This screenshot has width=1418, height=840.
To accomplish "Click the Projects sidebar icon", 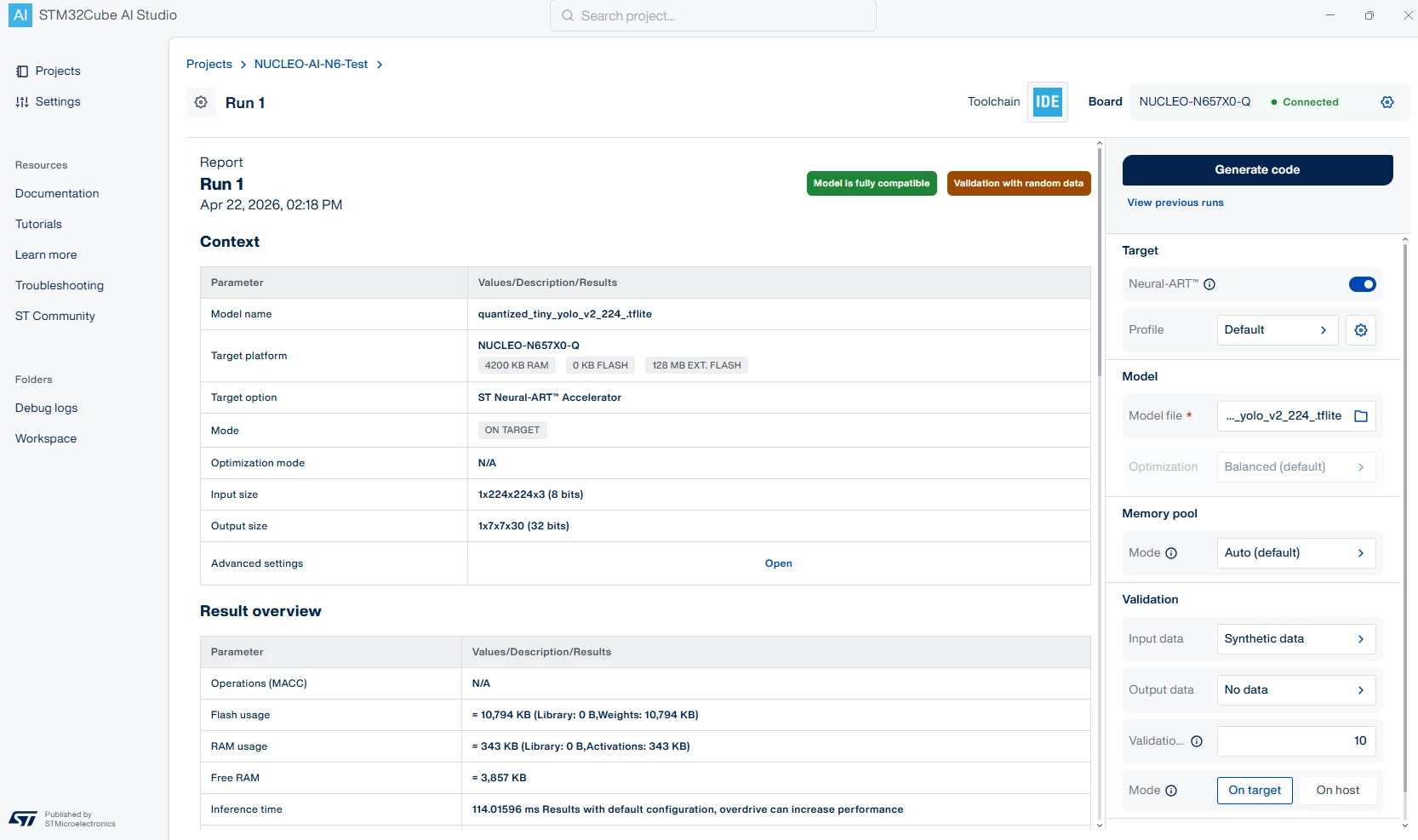I will click(22, 71).
